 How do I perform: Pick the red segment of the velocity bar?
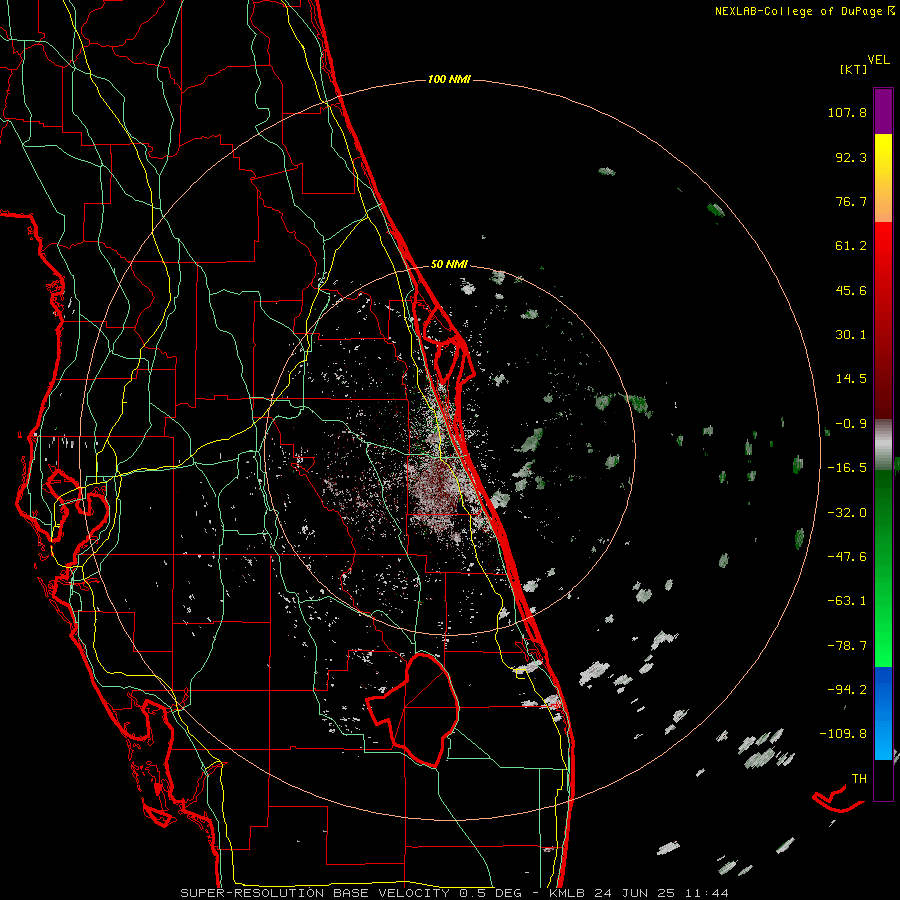883,320
